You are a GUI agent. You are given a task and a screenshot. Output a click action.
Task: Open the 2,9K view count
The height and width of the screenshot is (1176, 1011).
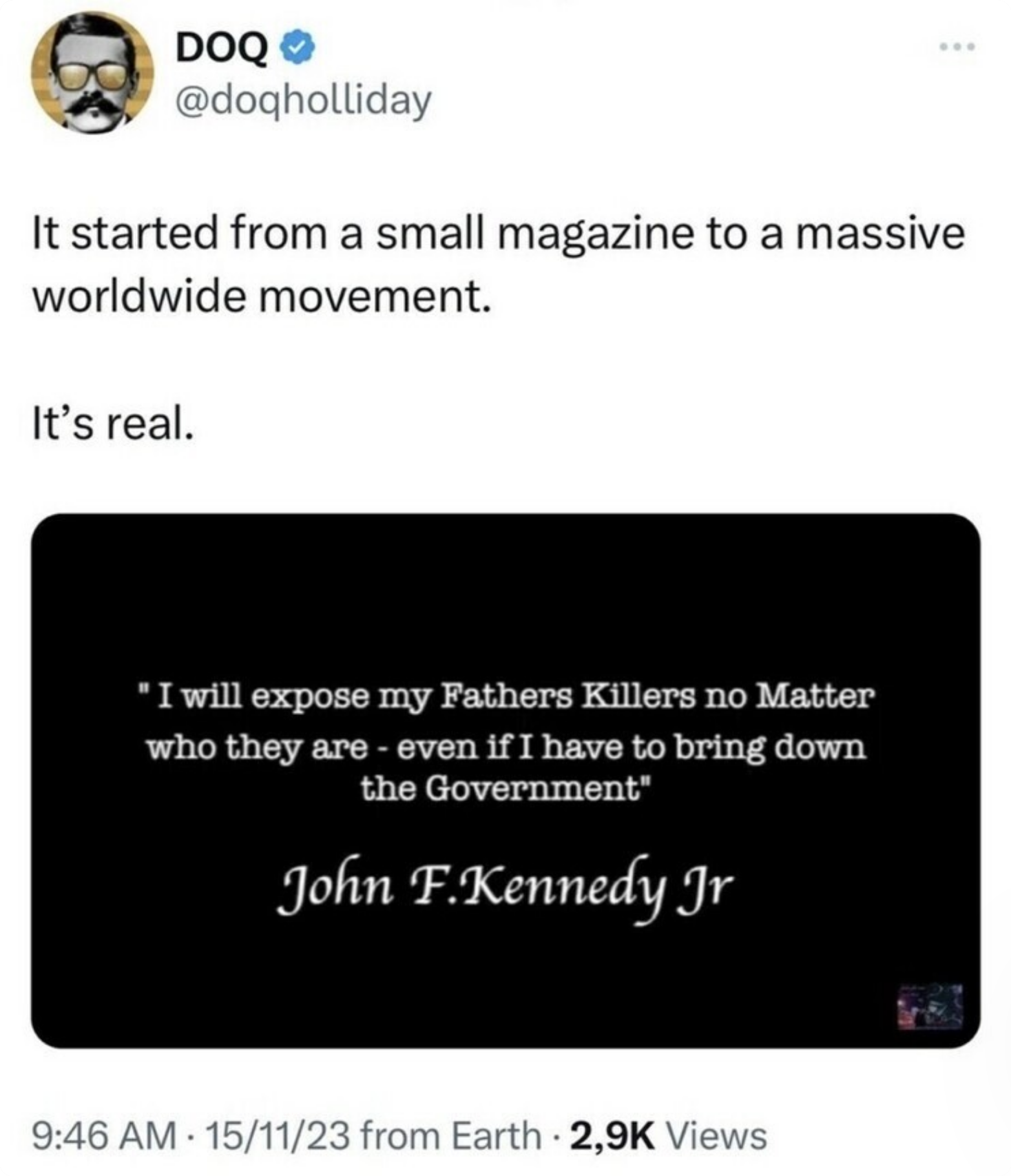coord(612,1135)
